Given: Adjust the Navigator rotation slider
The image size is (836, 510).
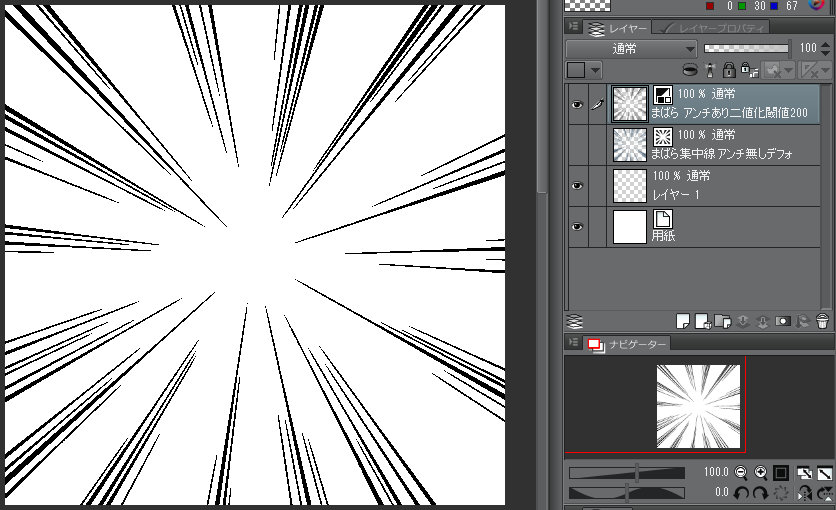Looking at the screenshot, I should pyautogui.click(x=627, y=492).
